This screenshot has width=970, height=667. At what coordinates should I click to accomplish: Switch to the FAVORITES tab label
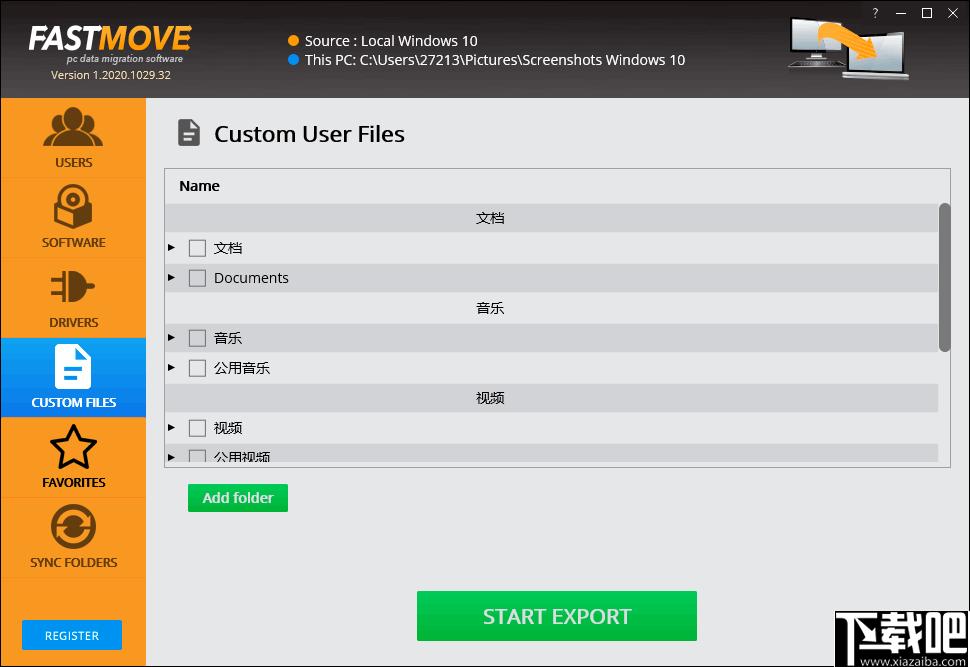74,482
